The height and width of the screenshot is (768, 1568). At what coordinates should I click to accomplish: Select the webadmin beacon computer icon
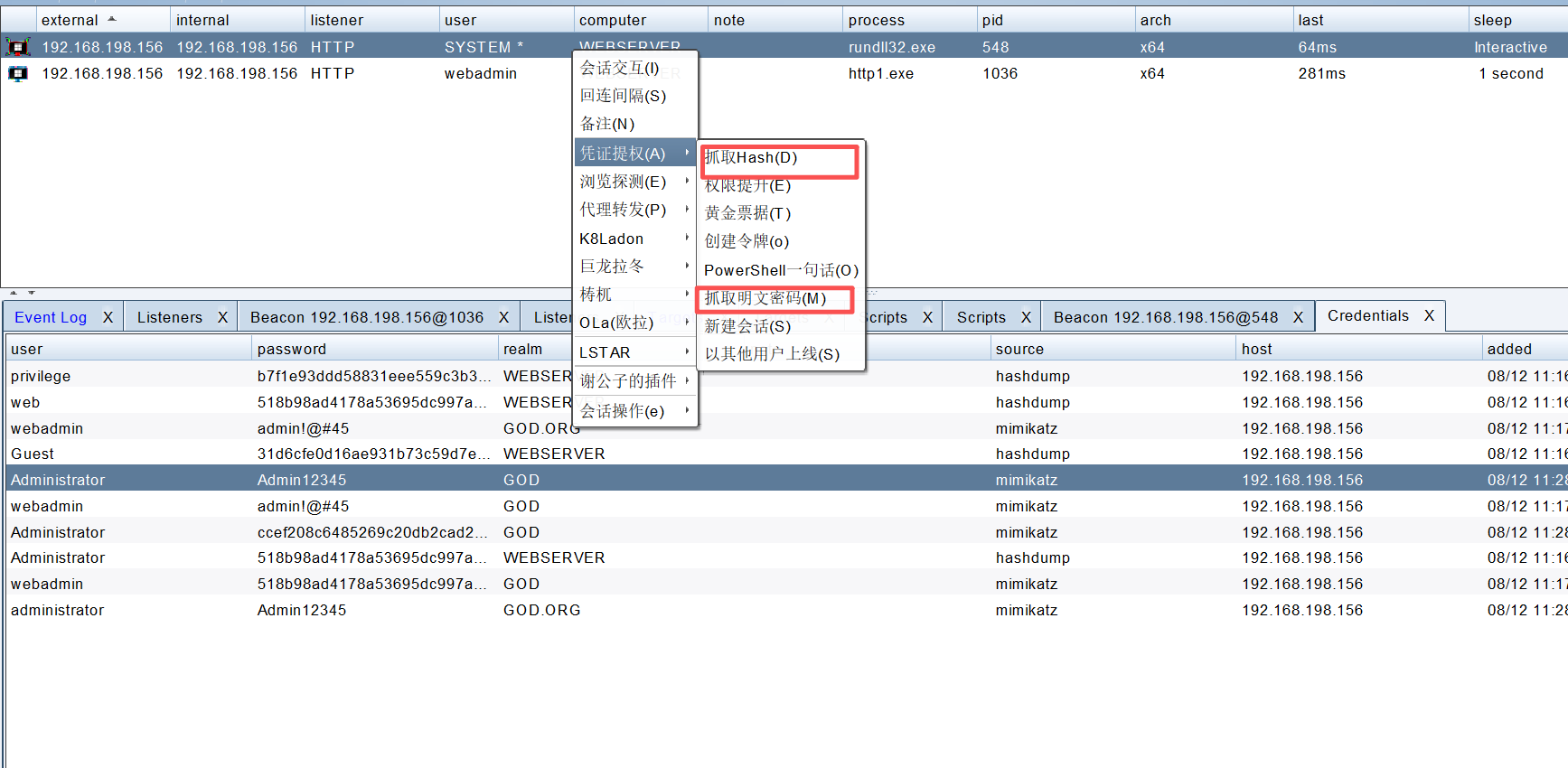point(18,73)
